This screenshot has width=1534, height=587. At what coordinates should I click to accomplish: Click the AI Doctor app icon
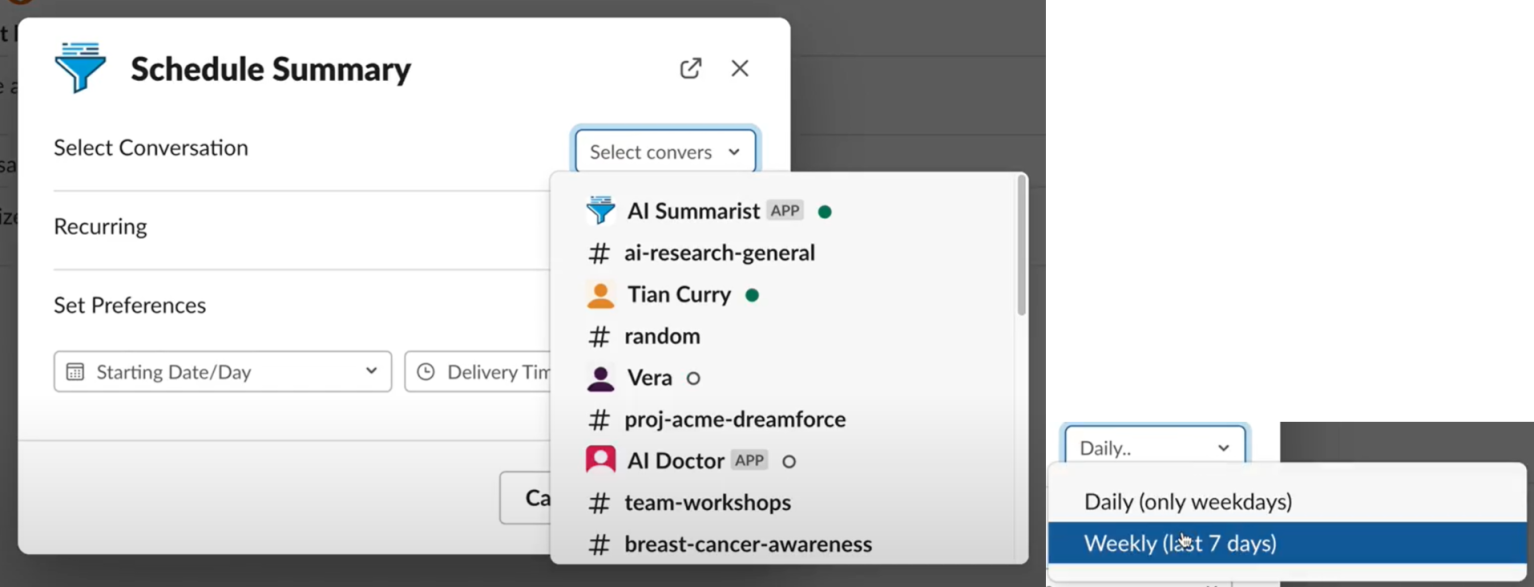tap(599, 458)
